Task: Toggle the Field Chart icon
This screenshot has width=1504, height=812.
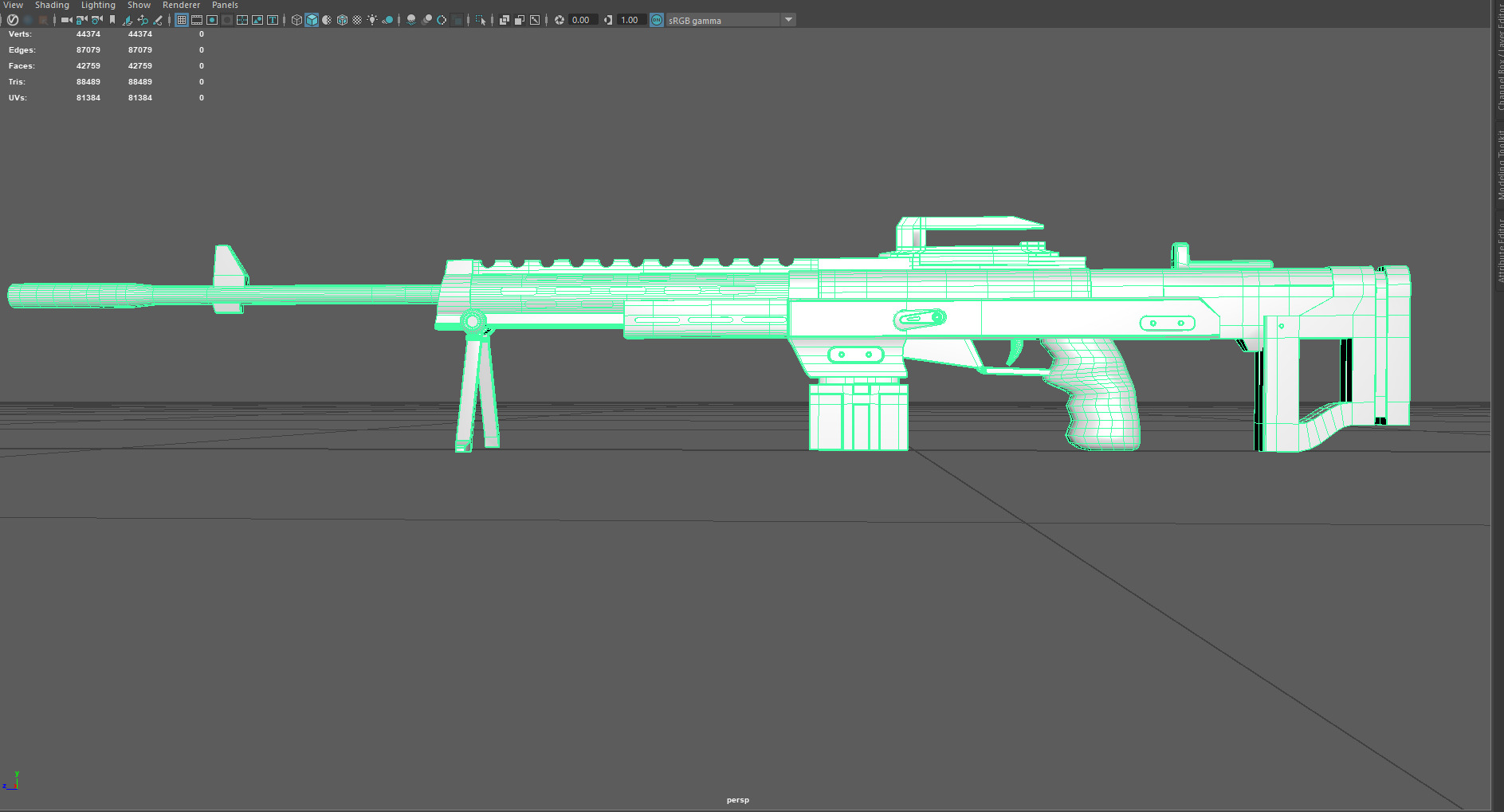Action: click(x=242, y=20)
